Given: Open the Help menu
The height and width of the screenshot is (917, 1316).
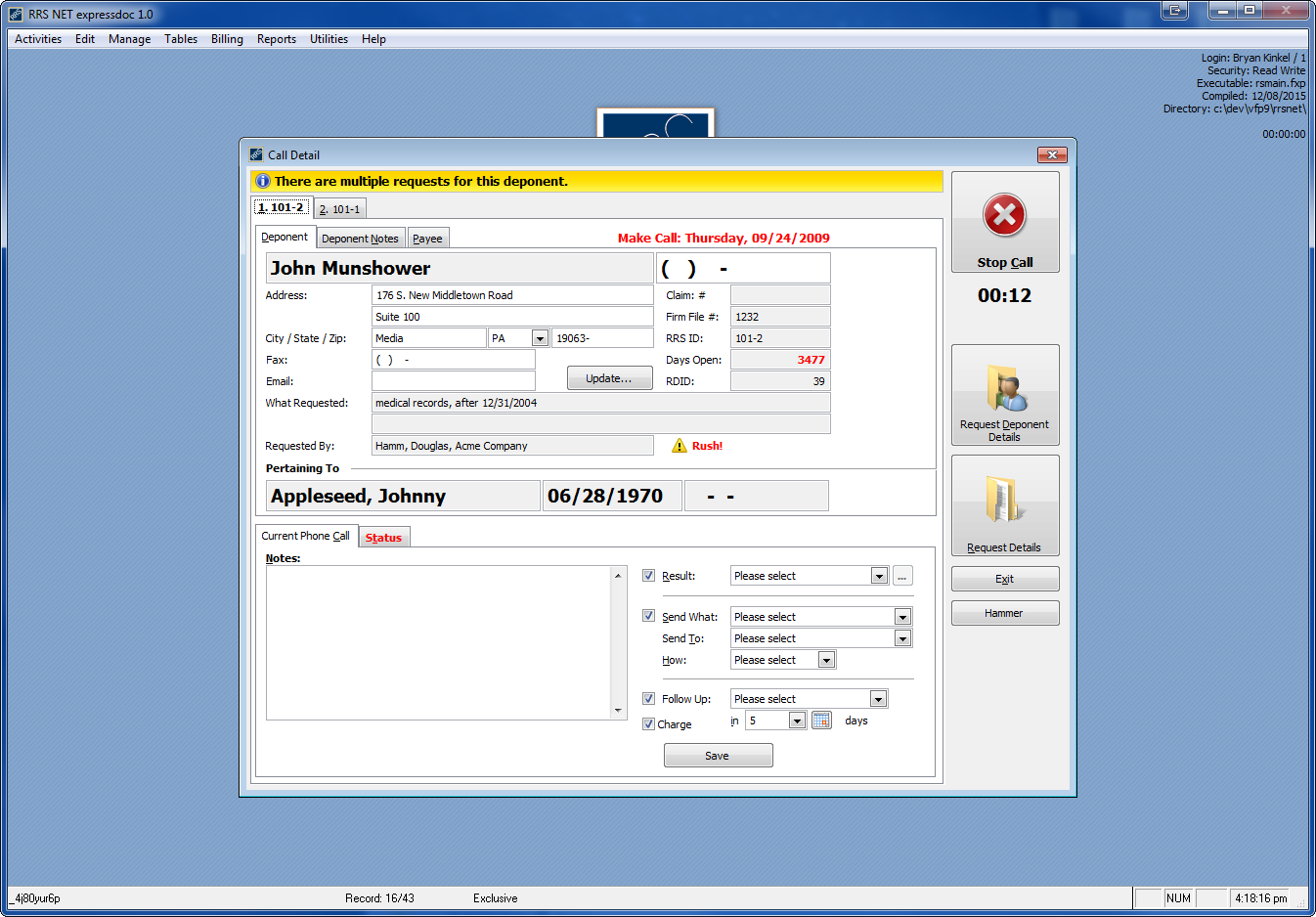Looking at the screenshot, I should point(373,39).
